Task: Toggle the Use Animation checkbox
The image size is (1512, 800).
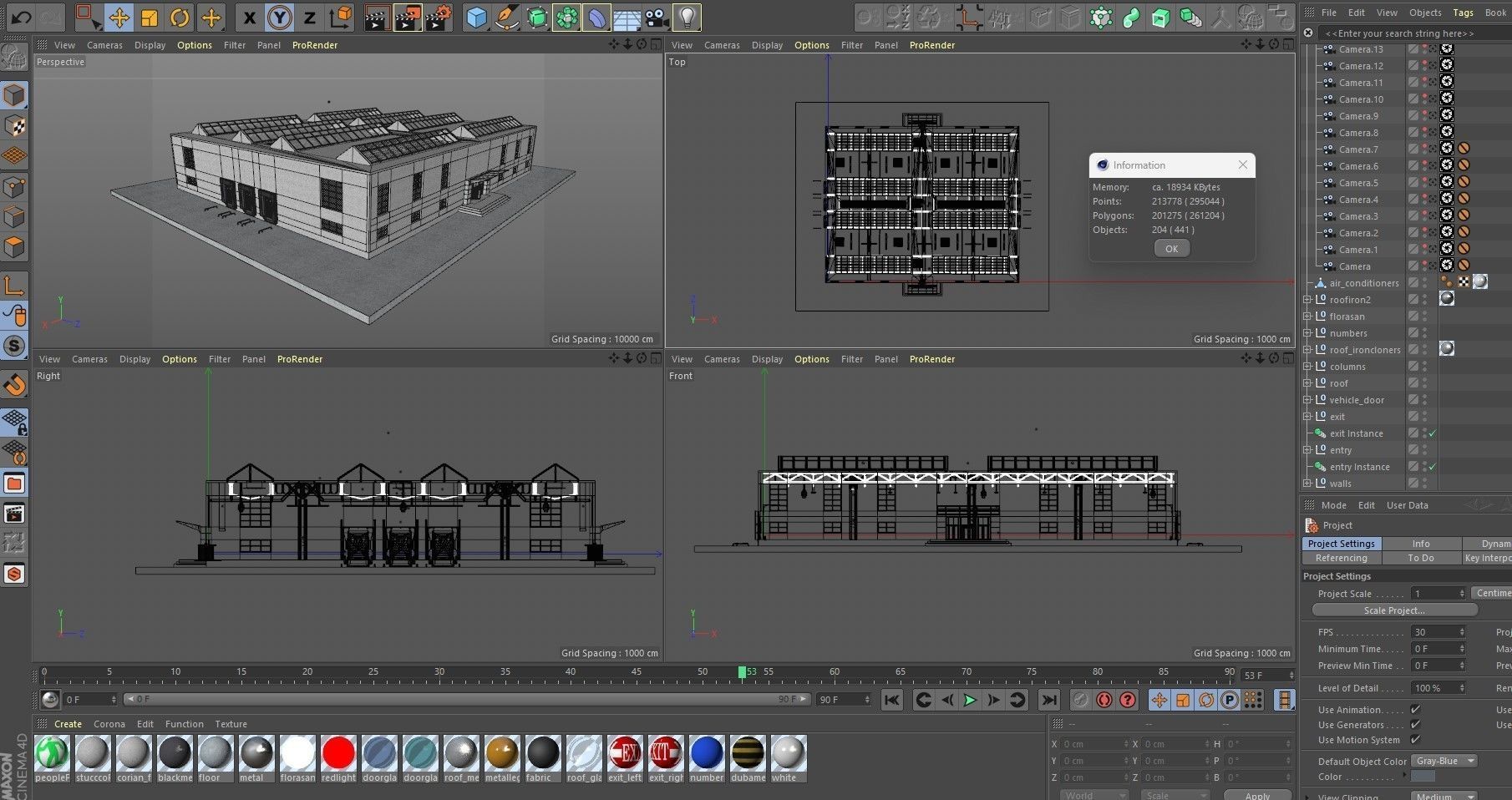Action: 1415,710
